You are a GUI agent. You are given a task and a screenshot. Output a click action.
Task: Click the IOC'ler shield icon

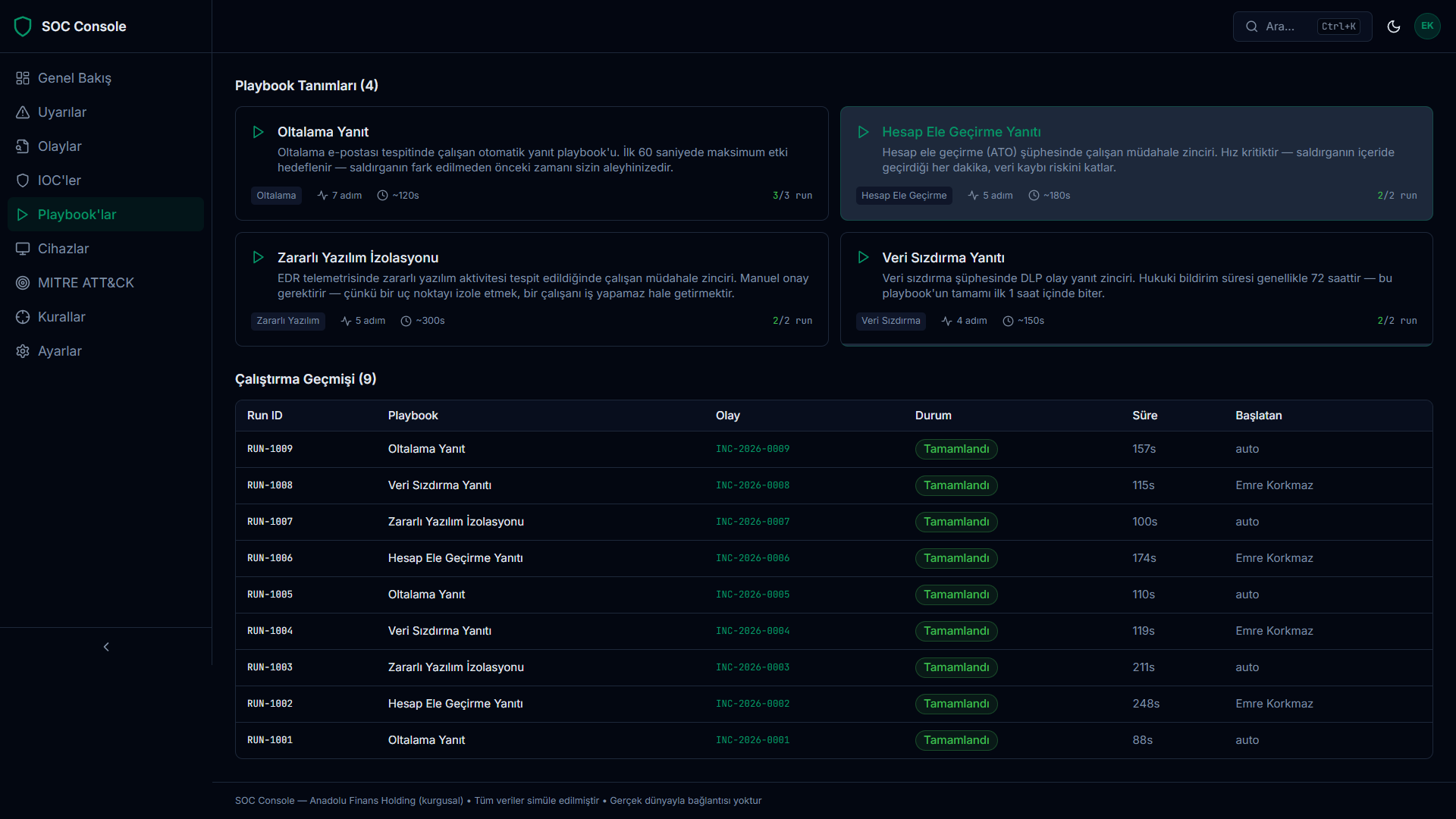[23, 180]
